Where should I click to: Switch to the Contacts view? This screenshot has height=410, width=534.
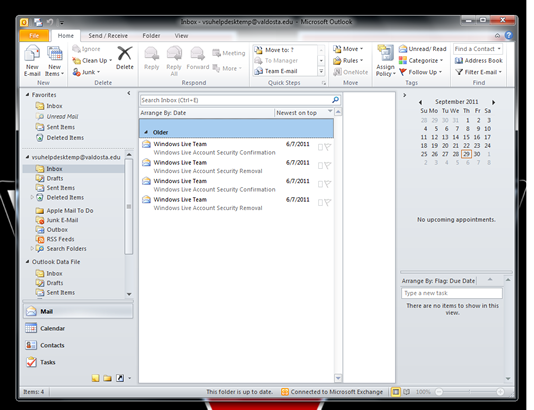[78, 345]
